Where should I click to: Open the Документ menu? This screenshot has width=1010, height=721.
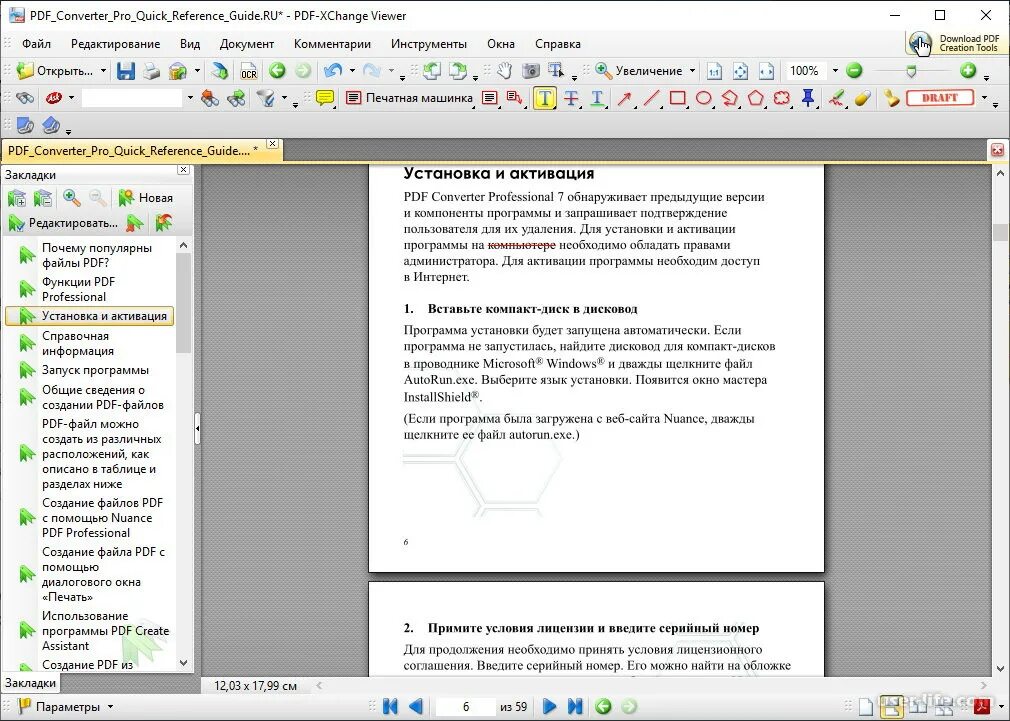click(x=247, y=44)
